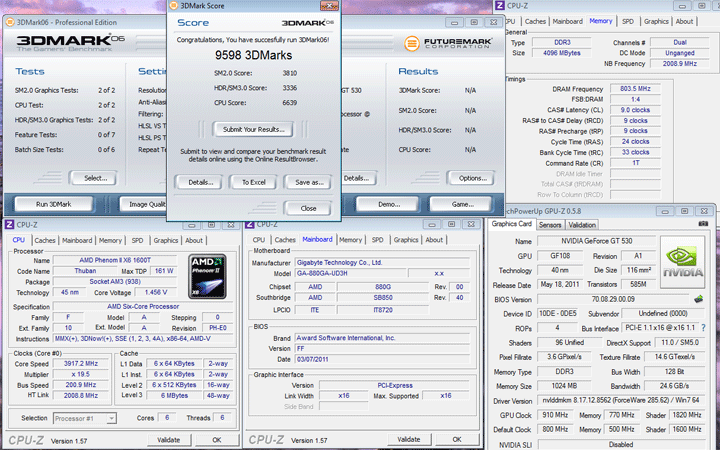Open Memory tab in CPU-Z motherboard window
This screenshot has width=720, height=450.
point(350,240)
